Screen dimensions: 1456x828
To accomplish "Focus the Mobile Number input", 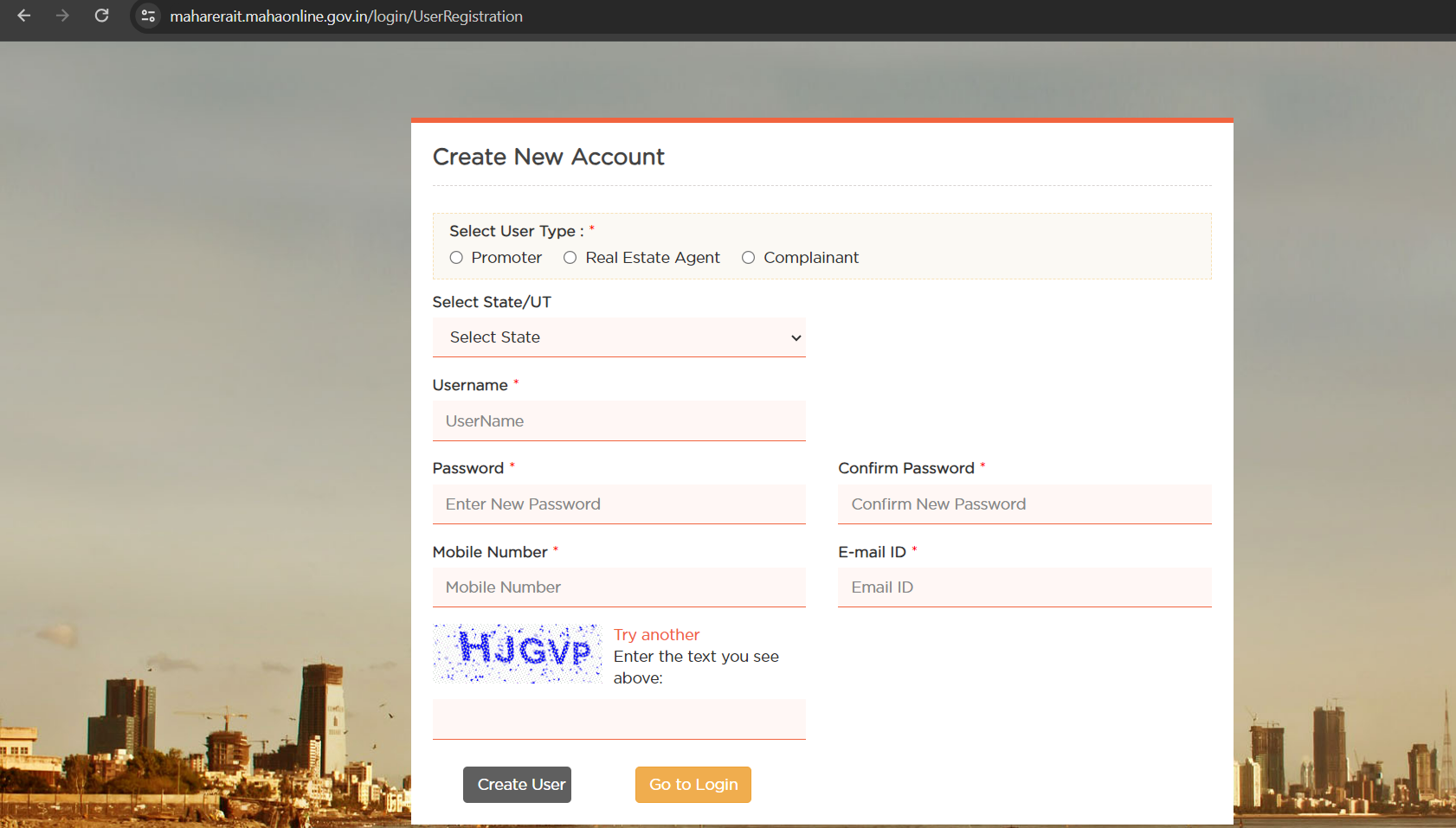I will click(x=619, y=587).
